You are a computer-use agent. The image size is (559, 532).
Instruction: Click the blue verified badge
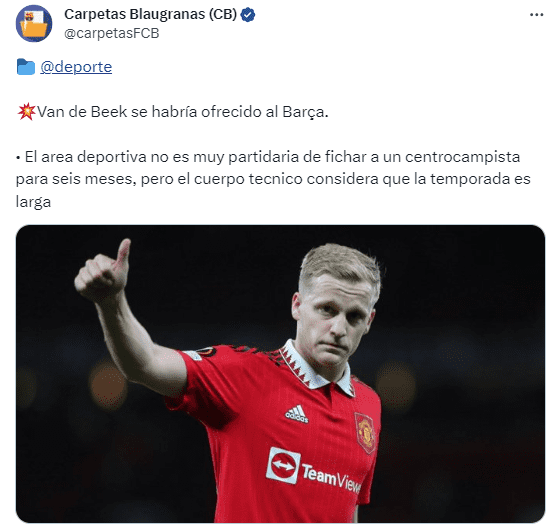(248, 15)
